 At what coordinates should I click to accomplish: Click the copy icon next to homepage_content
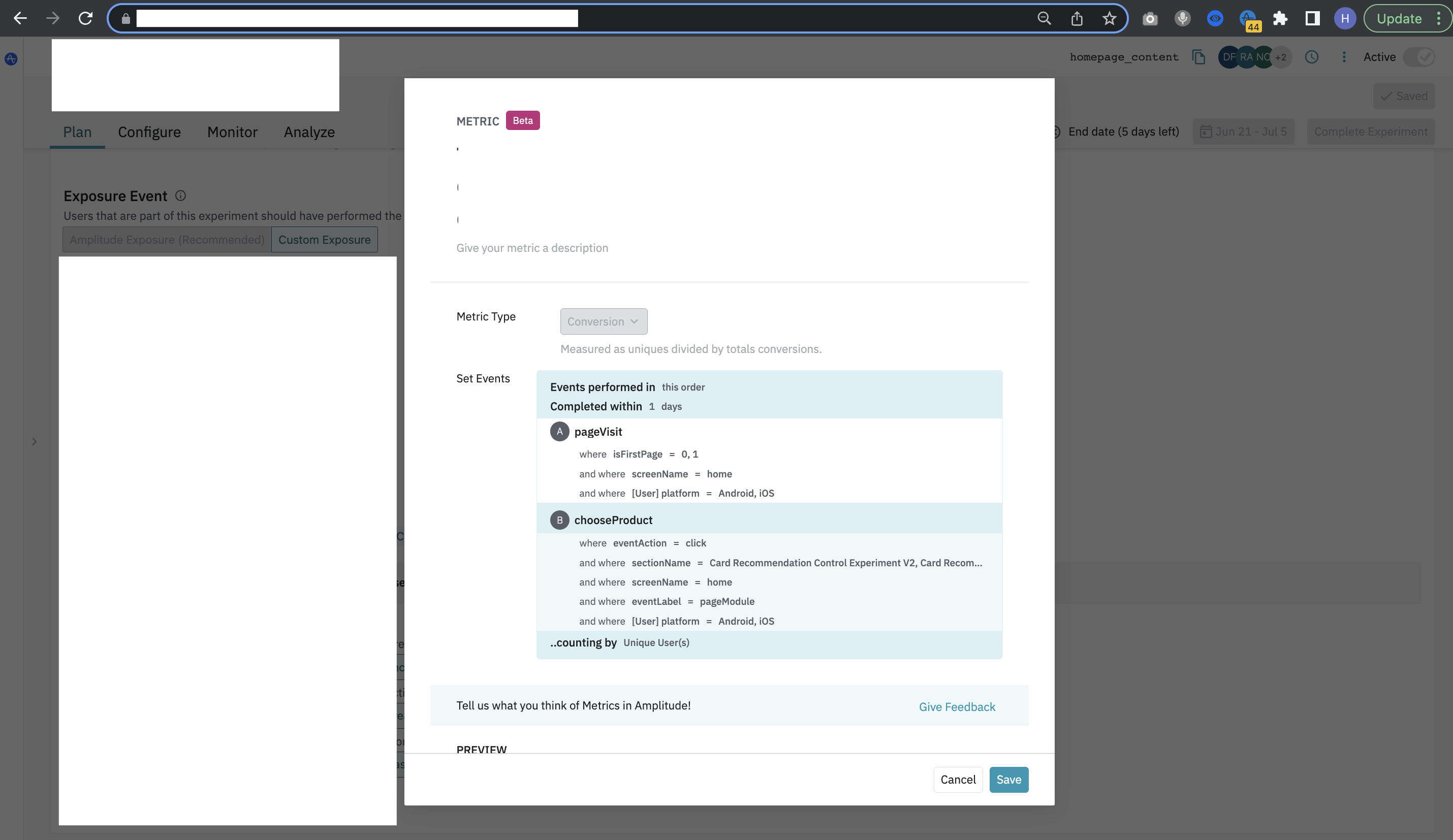(x=1199, y=57)
